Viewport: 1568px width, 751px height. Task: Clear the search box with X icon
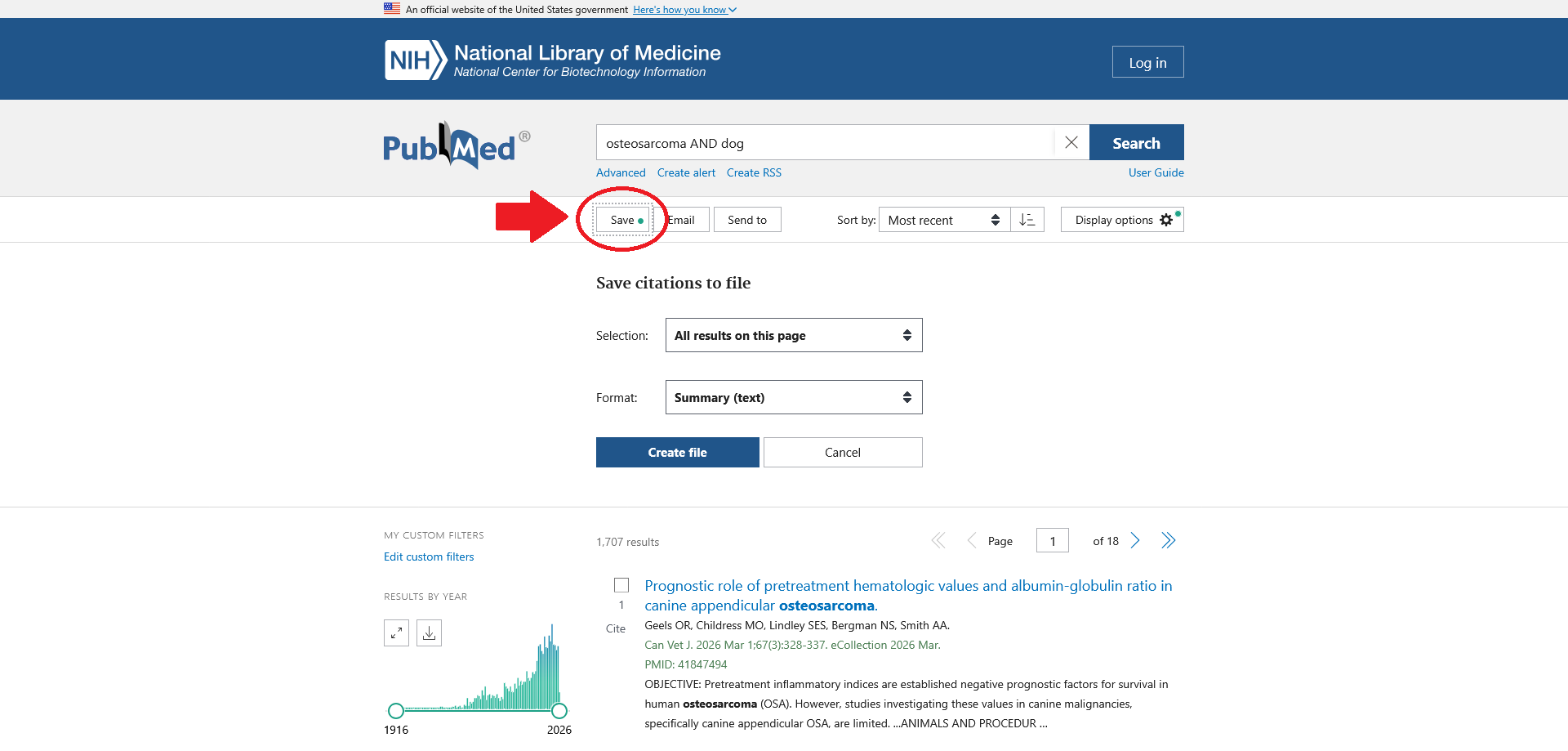pos(1071,143)
